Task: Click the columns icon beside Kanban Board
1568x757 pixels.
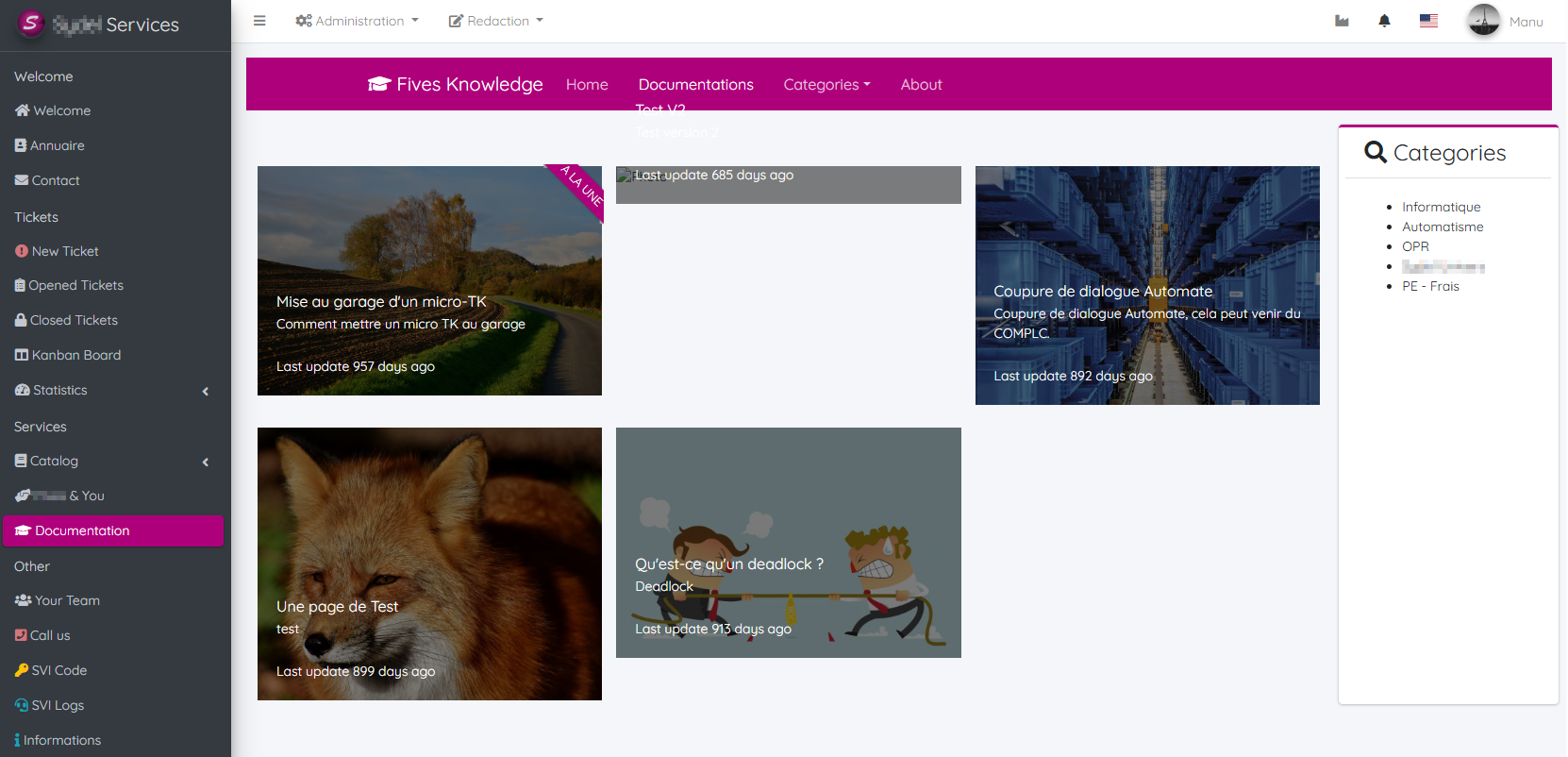Action: point(22,355)
